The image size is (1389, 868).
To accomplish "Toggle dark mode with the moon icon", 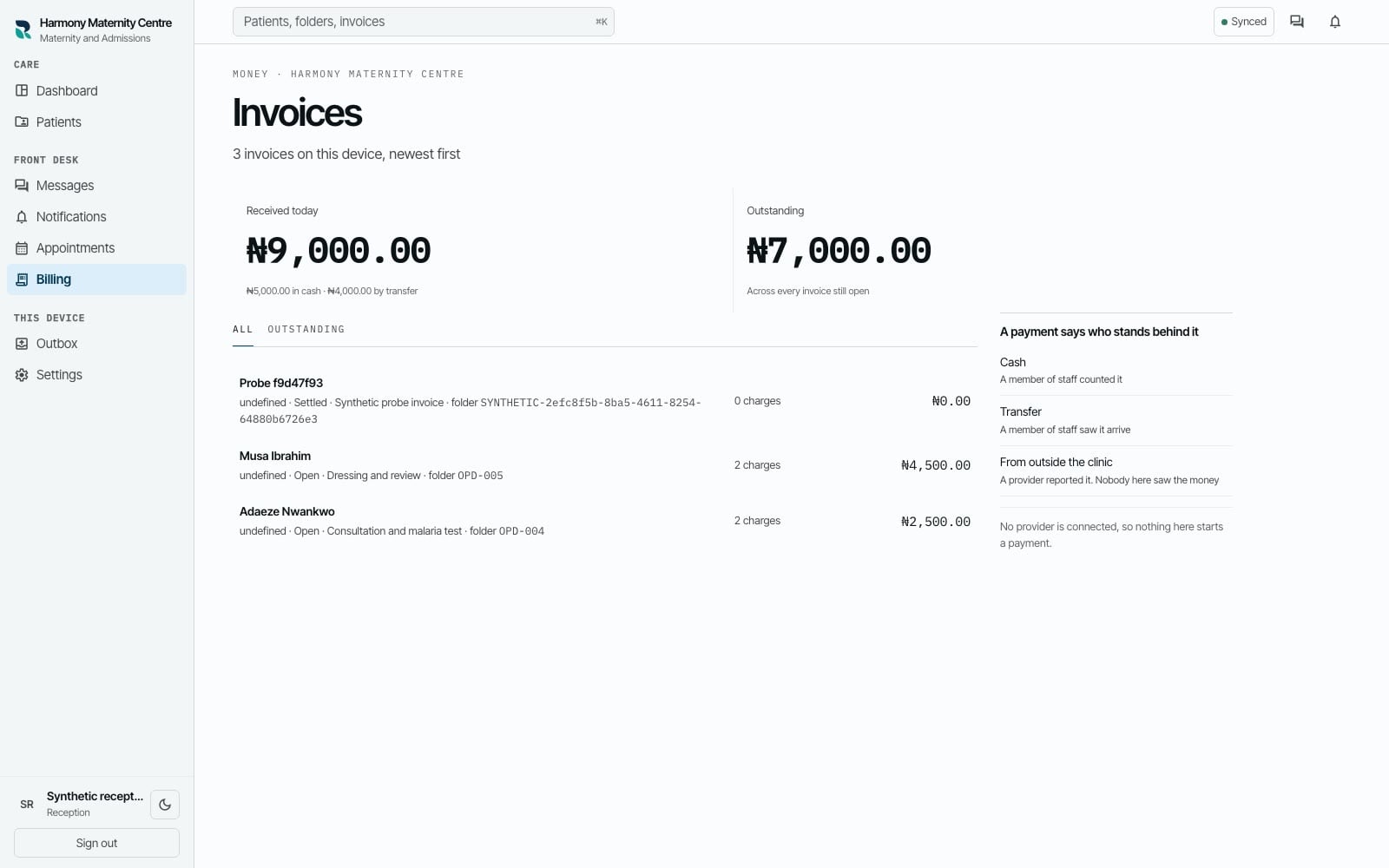I will point(165,805).
